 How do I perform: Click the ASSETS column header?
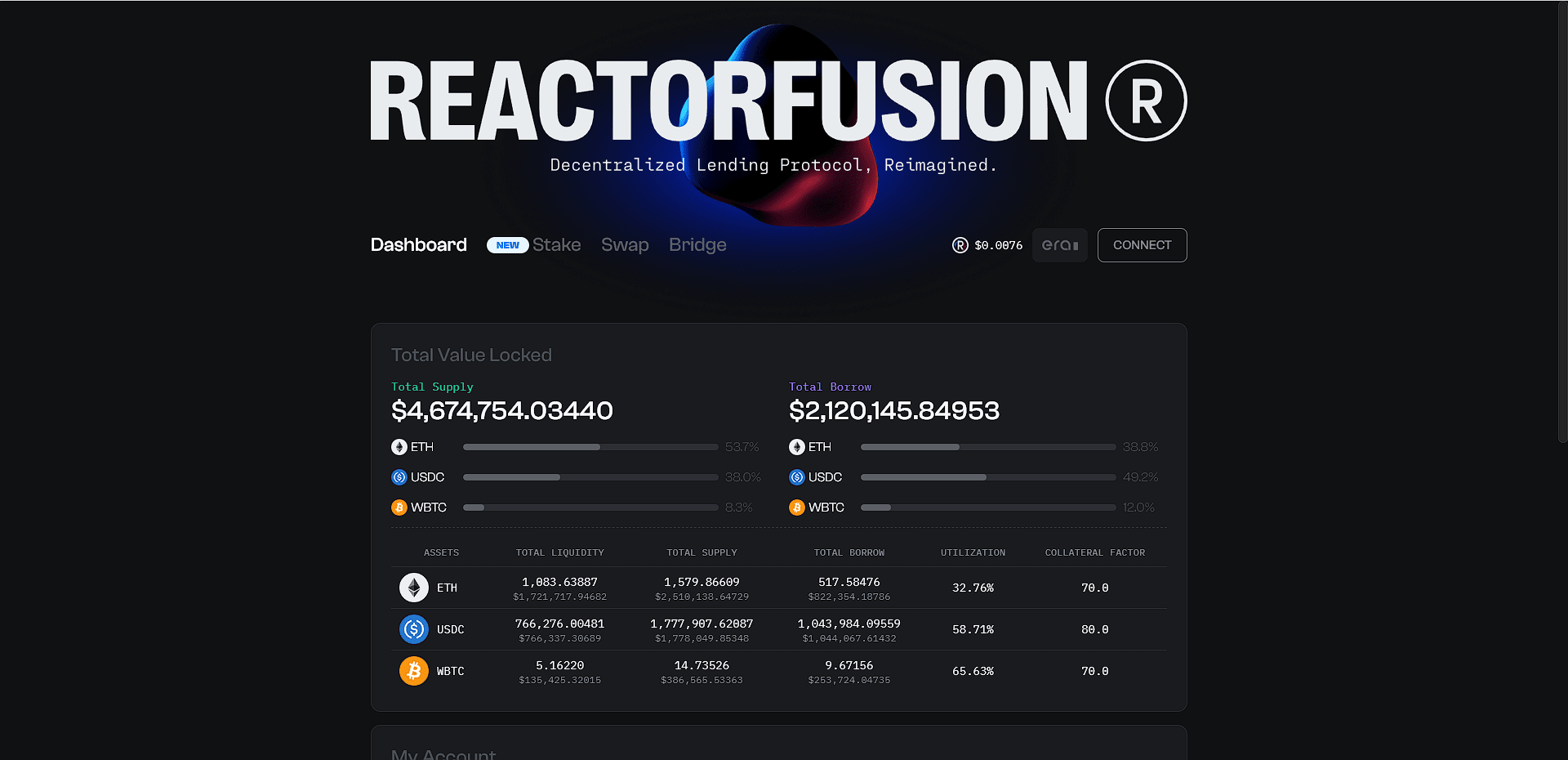[x=441, y=553]
